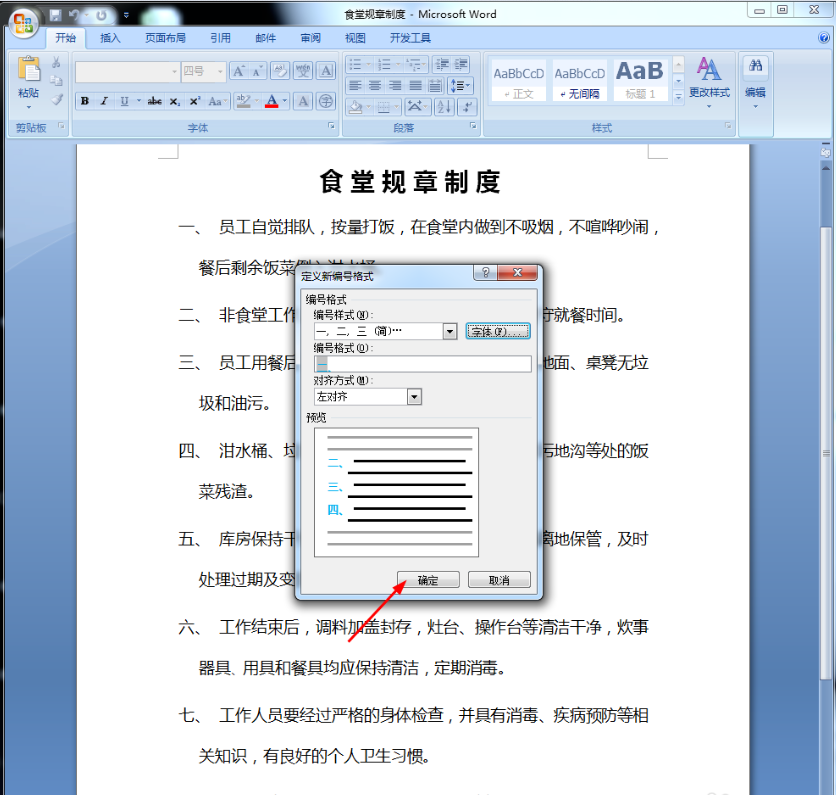Switch to the 页面布局 tab

pos(165,38)
